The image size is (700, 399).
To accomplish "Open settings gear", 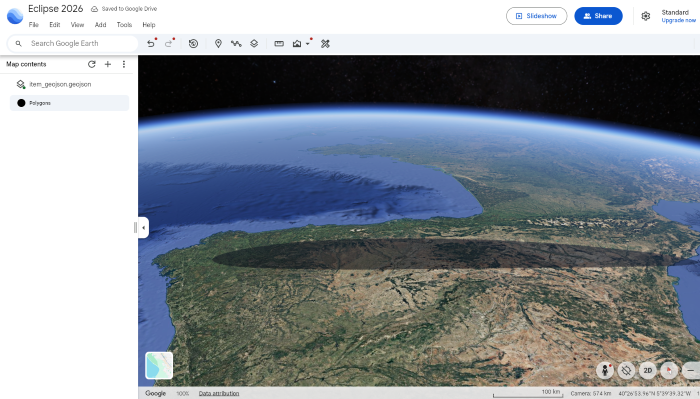I will pos(646,16).
